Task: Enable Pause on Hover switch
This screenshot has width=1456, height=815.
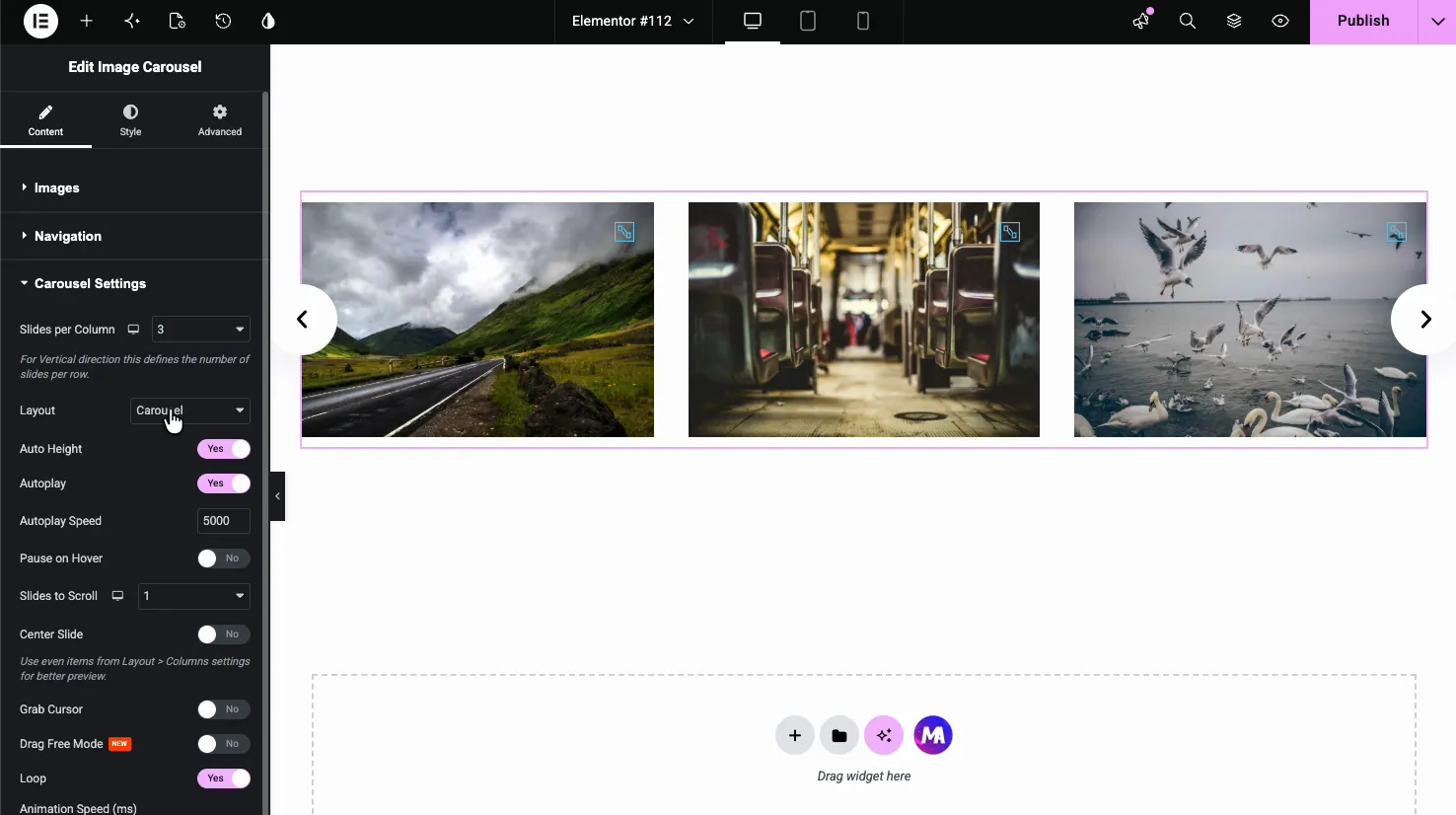Action: pyautogui.click(x=224, y=558)
